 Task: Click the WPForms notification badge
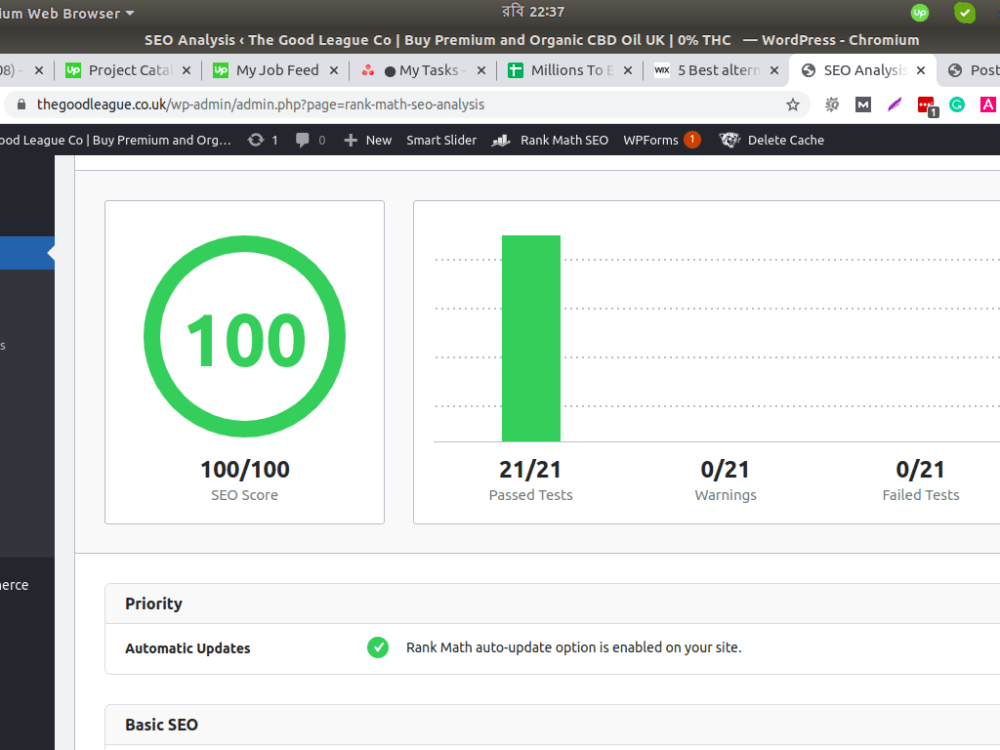coord(692,139)
